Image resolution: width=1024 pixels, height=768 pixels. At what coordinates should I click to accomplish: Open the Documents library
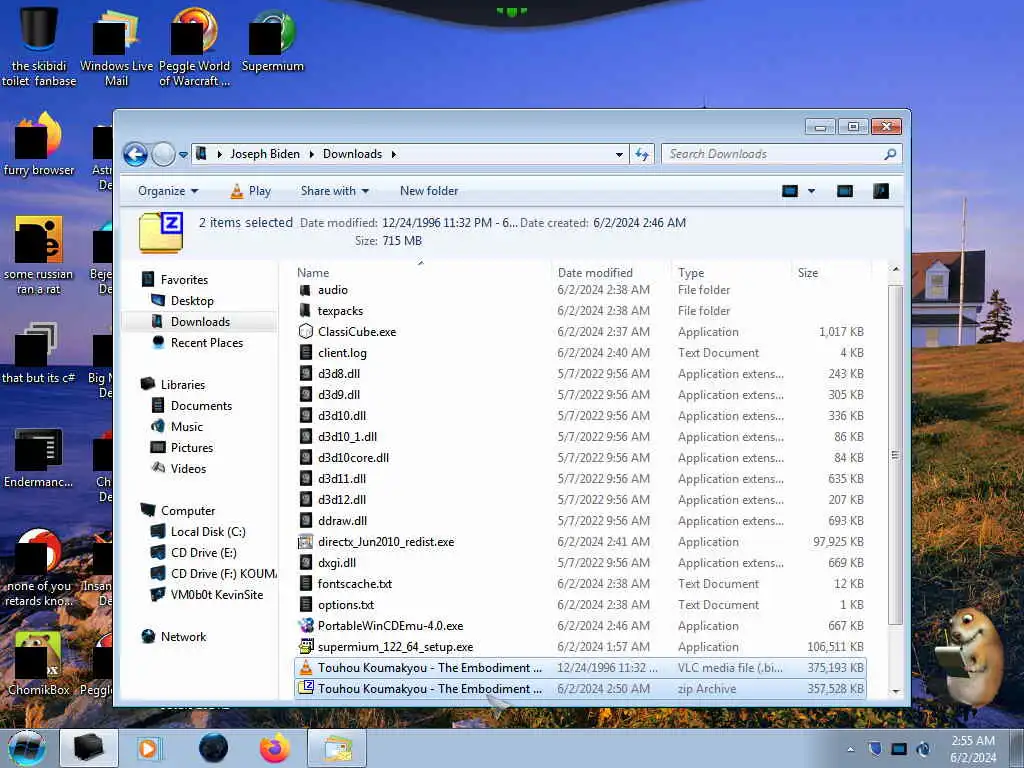[x=201, y=406]
